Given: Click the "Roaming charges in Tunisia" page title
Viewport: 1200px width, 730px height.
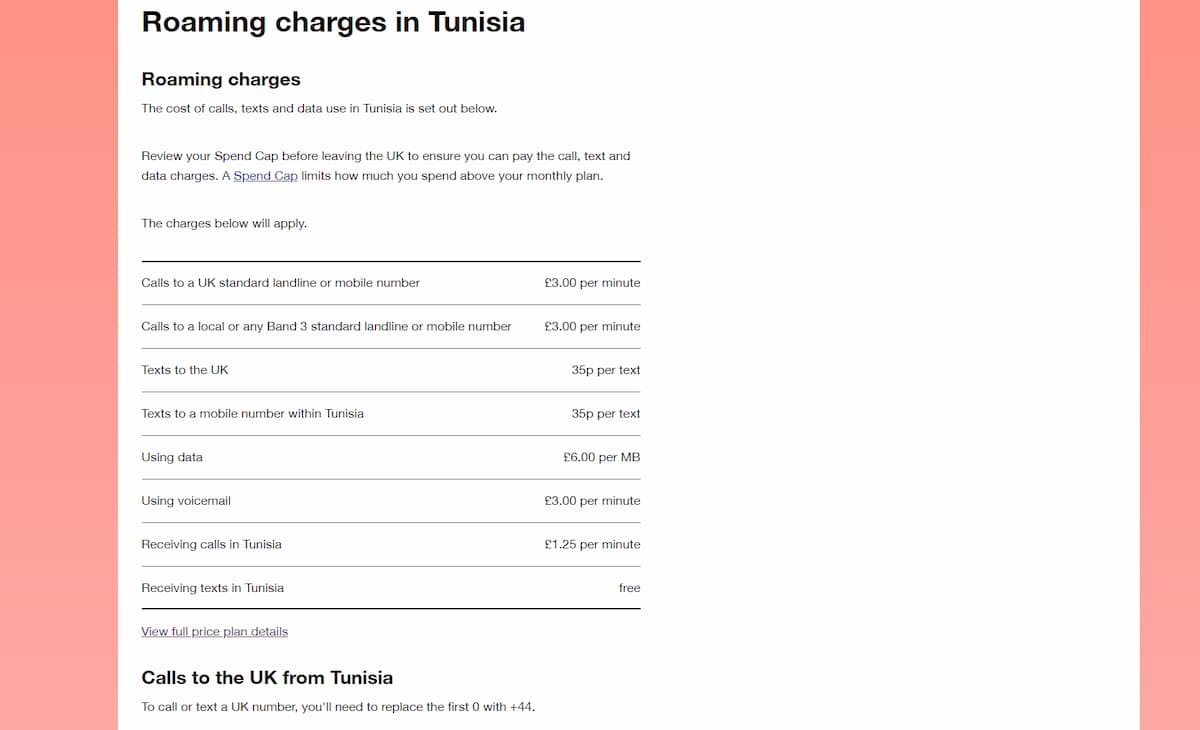Looking at the screenshot, I should (333, 22).
